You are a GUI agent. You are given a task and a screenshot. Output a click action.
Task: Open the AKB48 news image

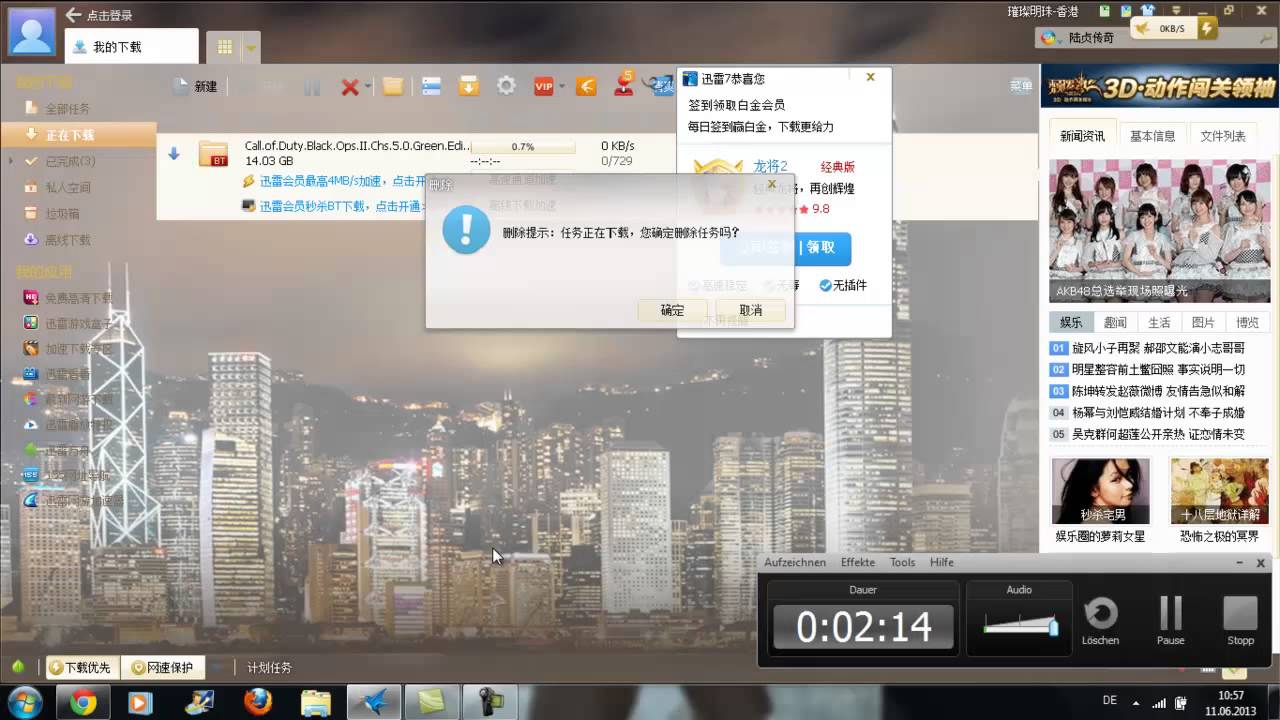click(x=1160, y=230)
